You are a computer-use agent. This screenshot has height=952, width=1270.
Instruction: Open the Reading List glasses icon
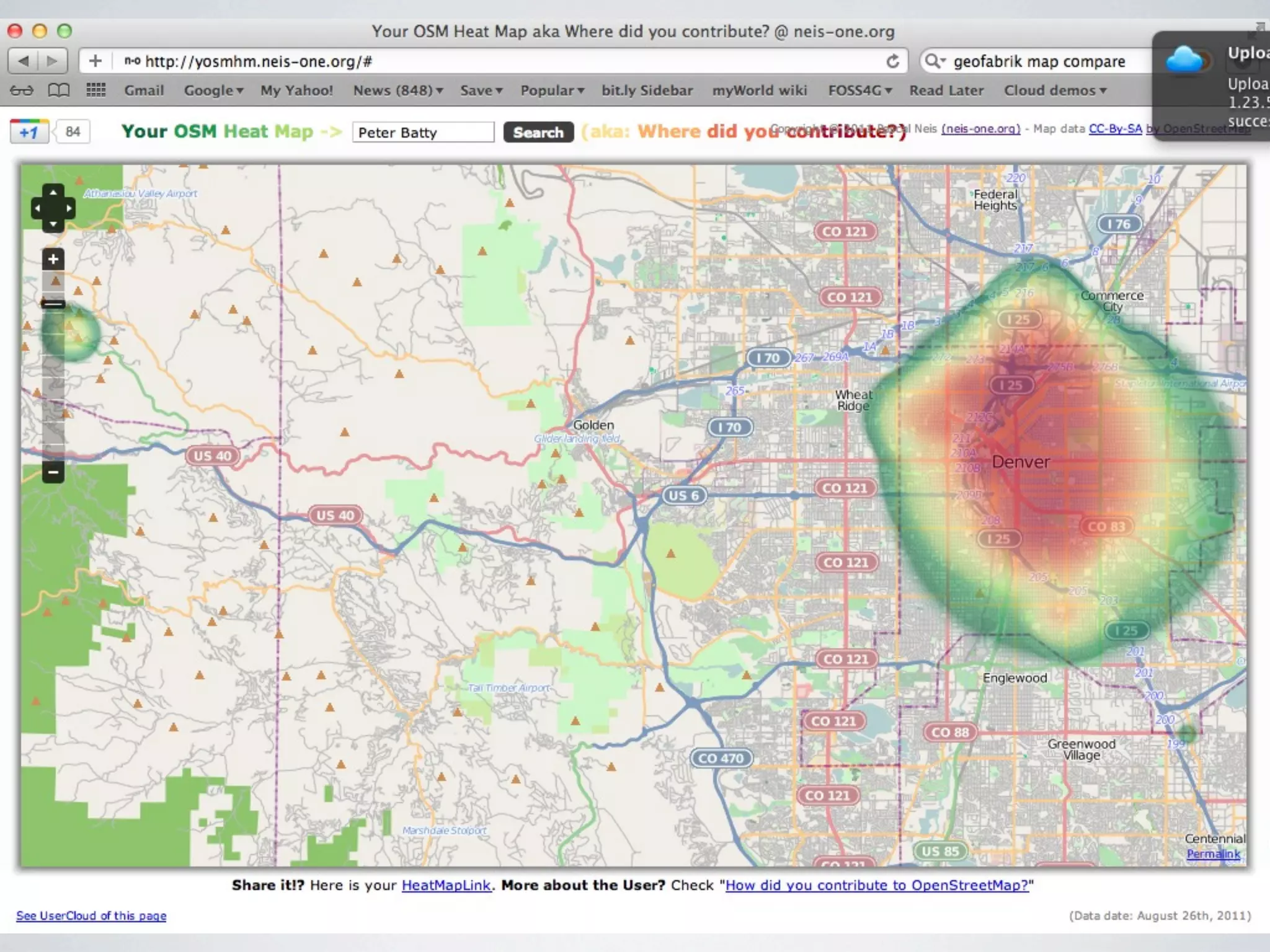click(x=22, y=90)
